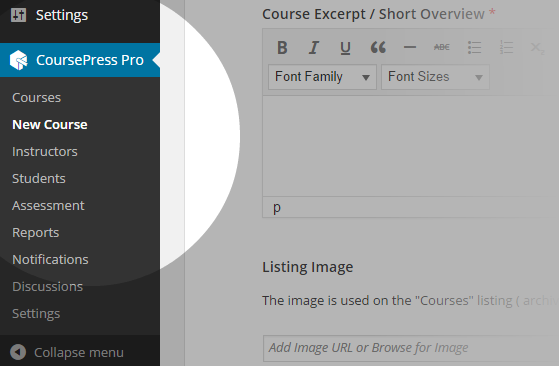The height and width of the screenshot is (366, 559).
Task: Go to the Instructors submenu item
Action: click(x=45, y=151)
